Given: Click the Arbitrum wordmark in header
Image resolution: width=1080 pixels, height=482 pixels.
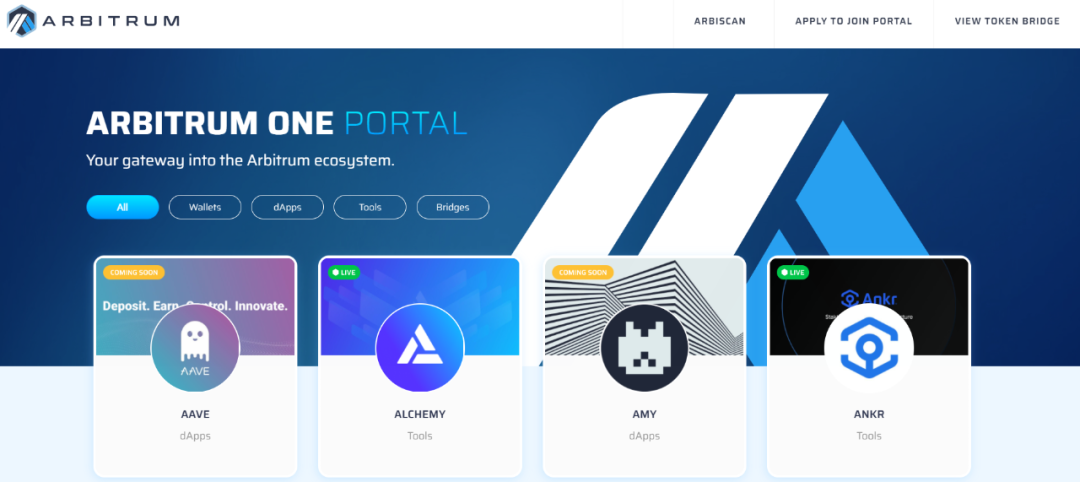Looking at the screenshot, I should [111, 21].
